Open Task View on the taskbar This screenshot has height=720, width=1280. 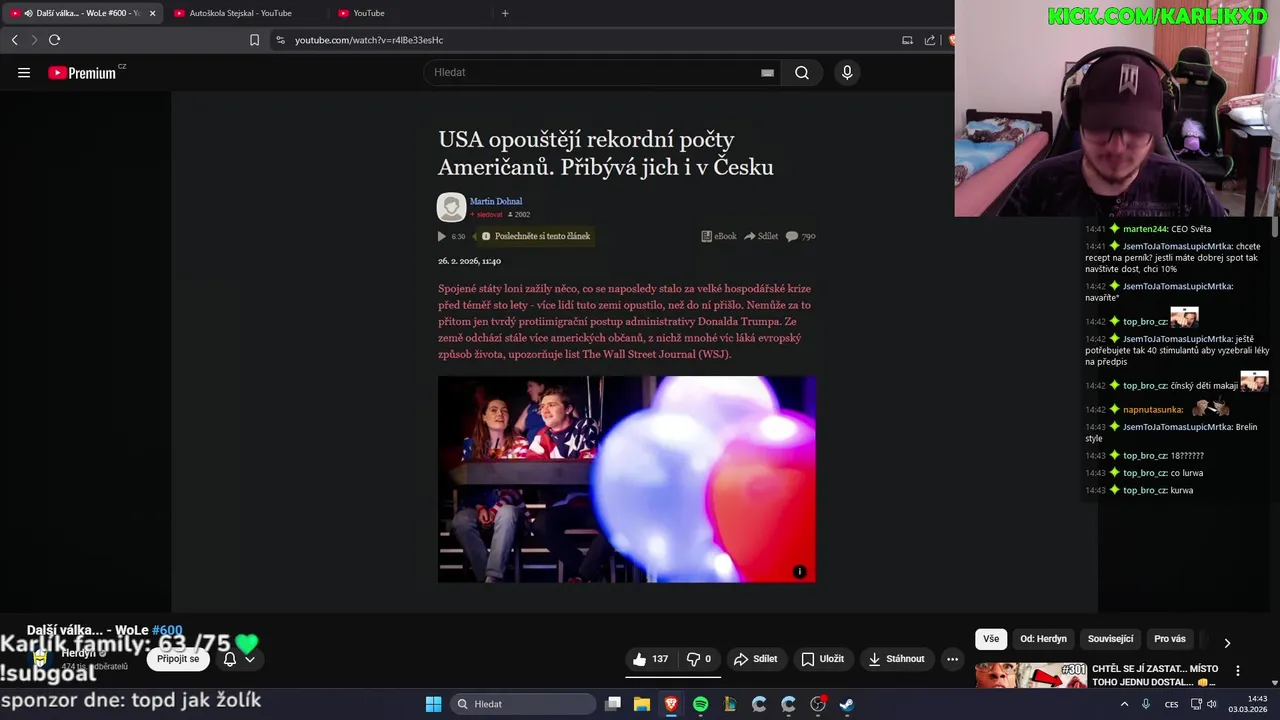(x=613, y=704)
